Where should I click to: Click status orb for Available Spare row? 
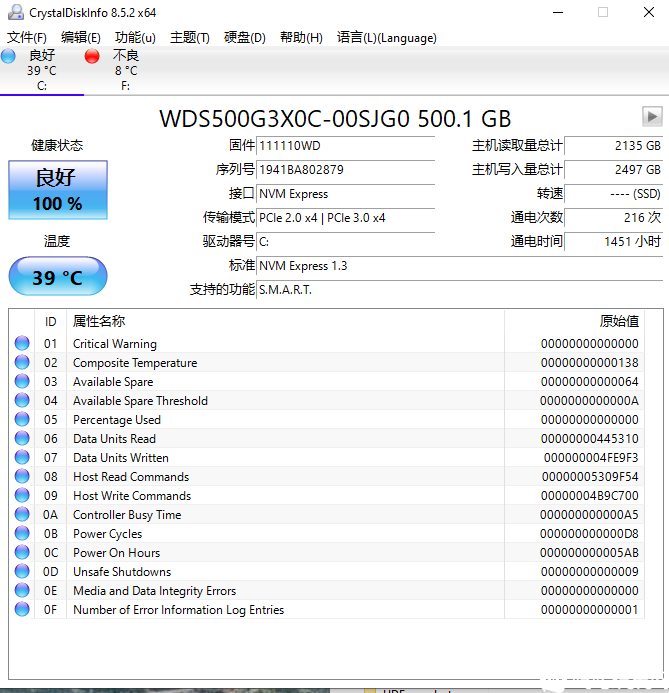coord(22,381)
